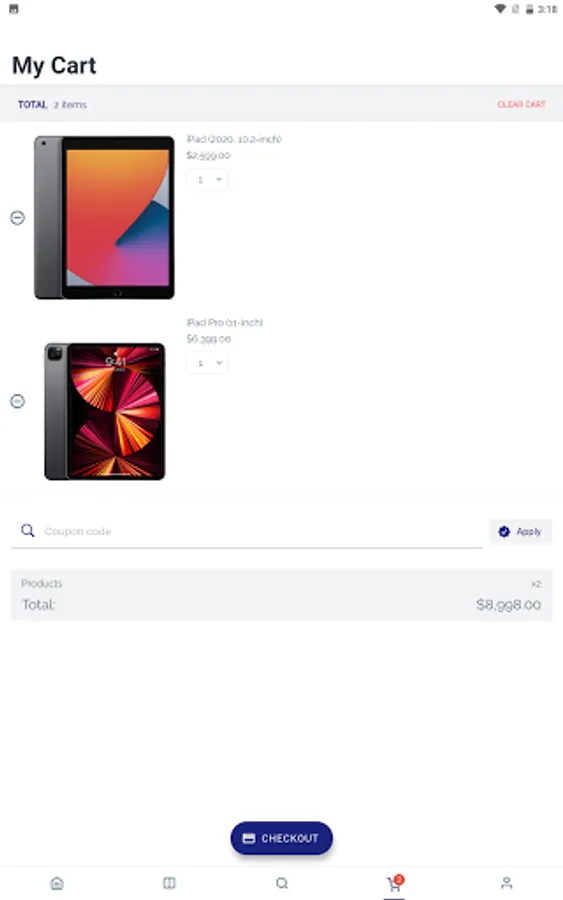Tap the Total price summary row

282,604
